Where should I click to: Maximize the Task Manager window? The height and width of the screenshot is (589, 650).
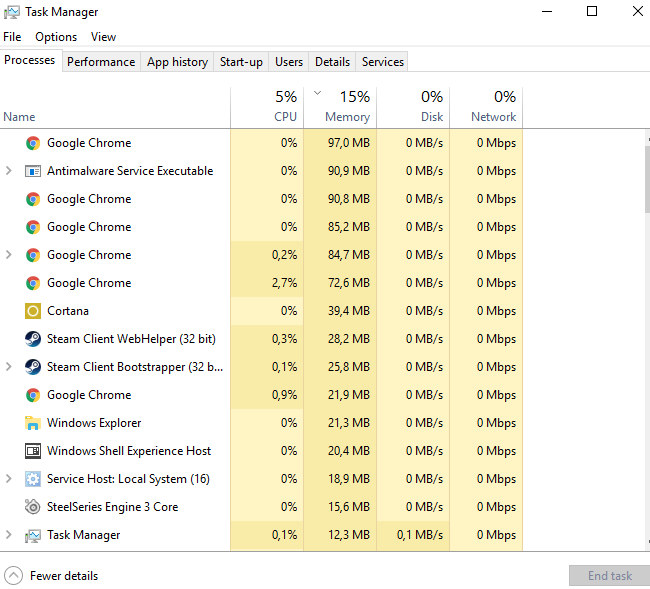[x=592, y=12]
